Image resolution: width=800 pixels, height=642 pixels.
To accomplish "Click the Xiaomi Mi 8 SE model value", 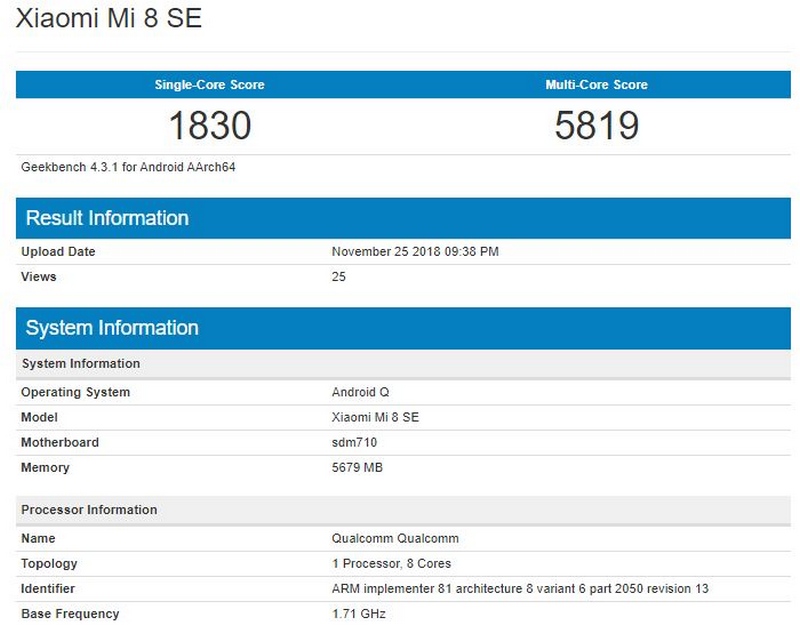I will [378, 417].
